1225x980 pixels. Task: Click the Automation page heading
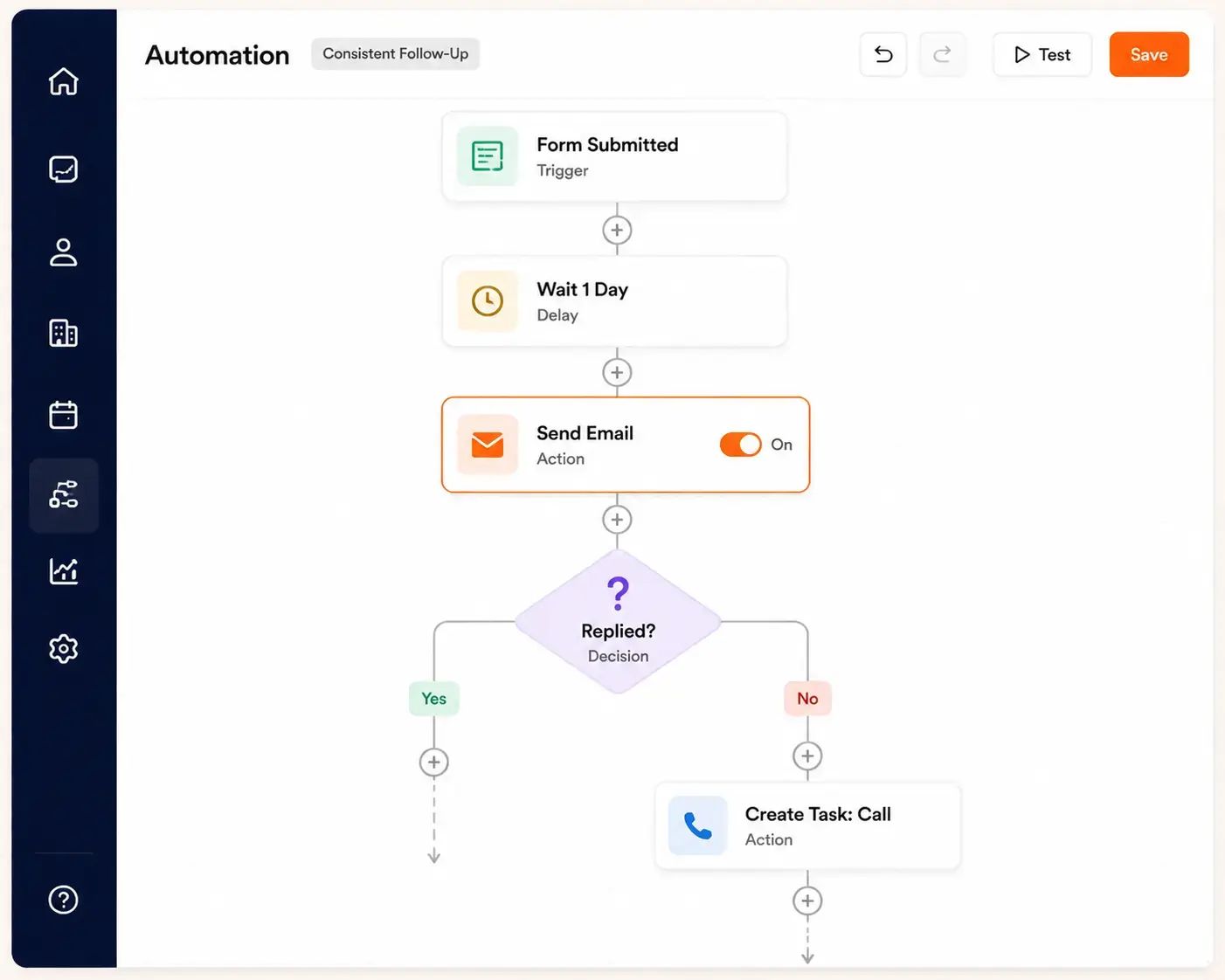[218, 55]
